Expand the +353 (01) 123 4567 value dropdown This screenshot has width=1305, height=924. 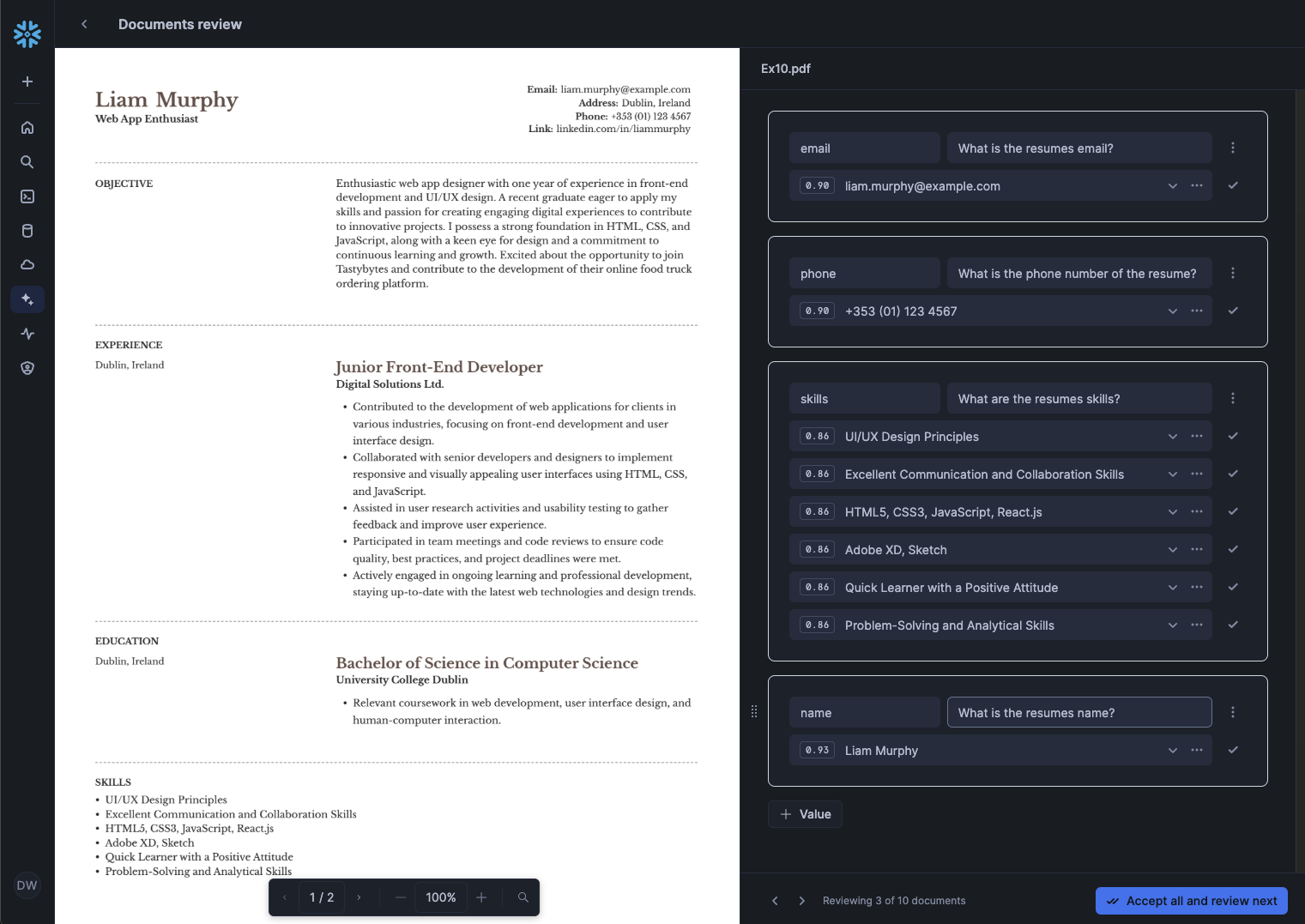point(1172,311)
